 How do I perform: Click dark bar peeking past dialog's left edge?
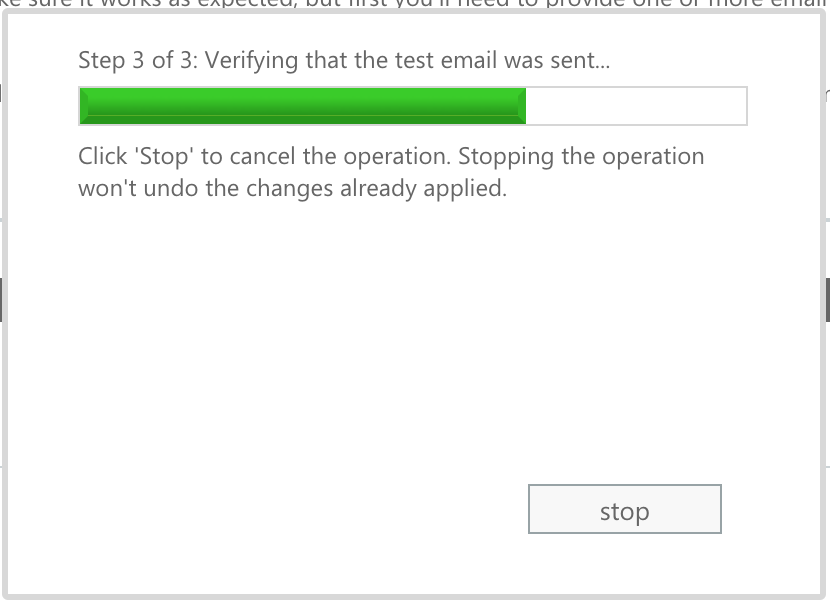tap(1, 300)
